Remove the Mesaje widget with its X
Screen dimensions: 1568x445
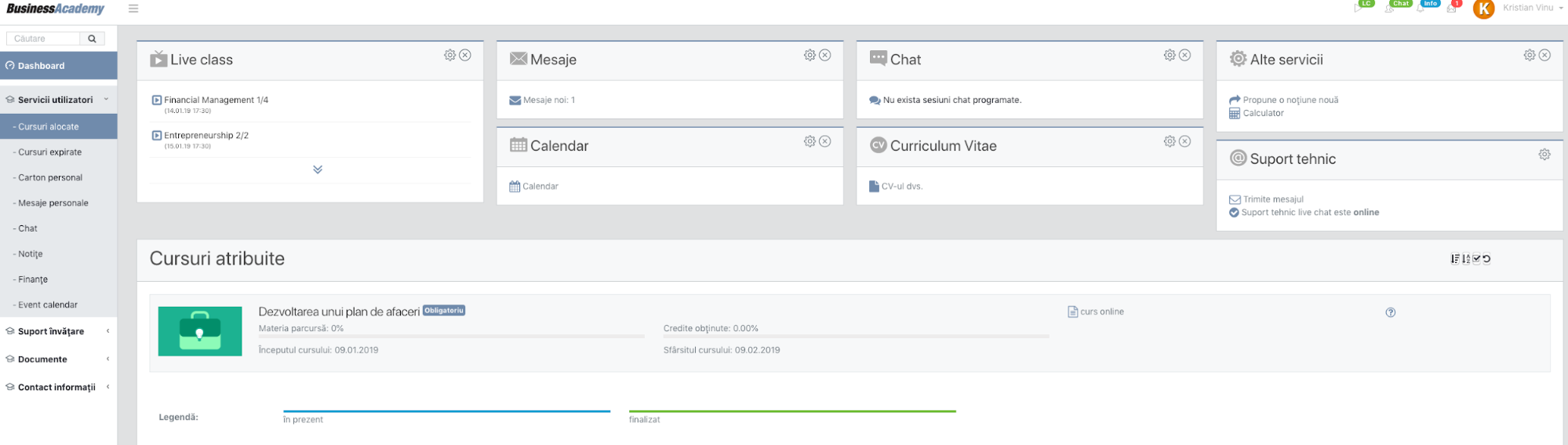824,55
